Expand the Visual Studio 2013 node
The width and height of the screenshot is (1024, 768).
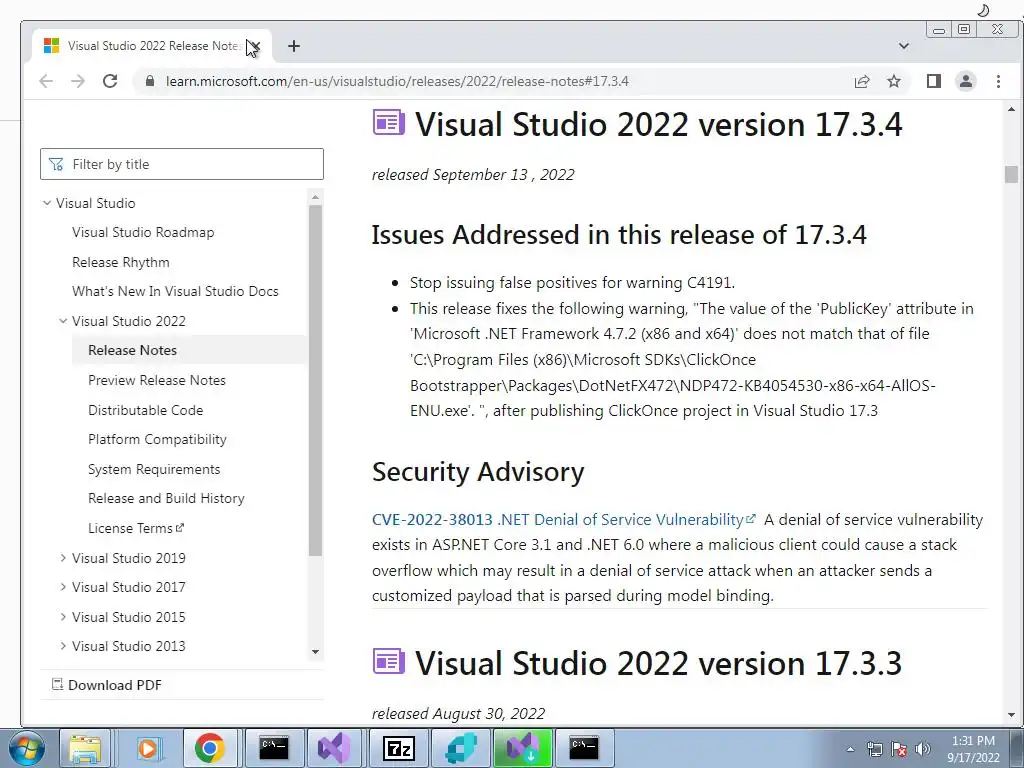coord(63,646)
